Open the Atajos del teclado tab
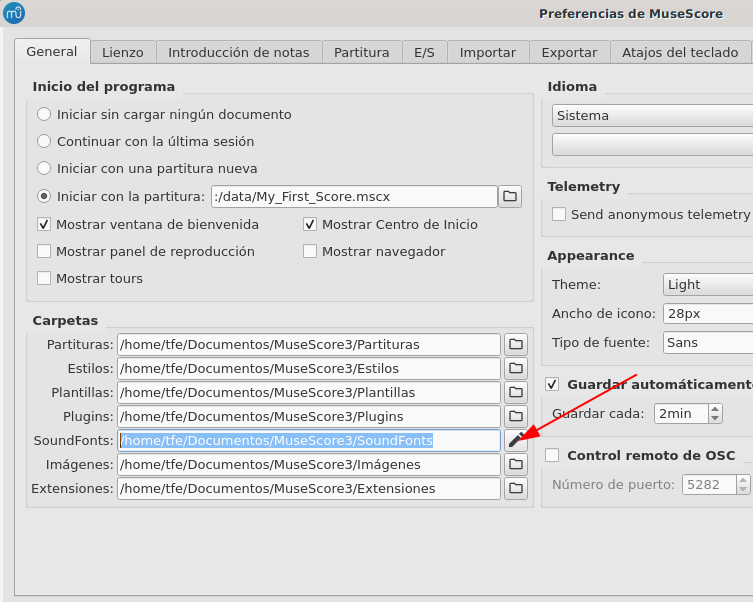This screenshot has height=602, width=753. (x=680, y=52)
